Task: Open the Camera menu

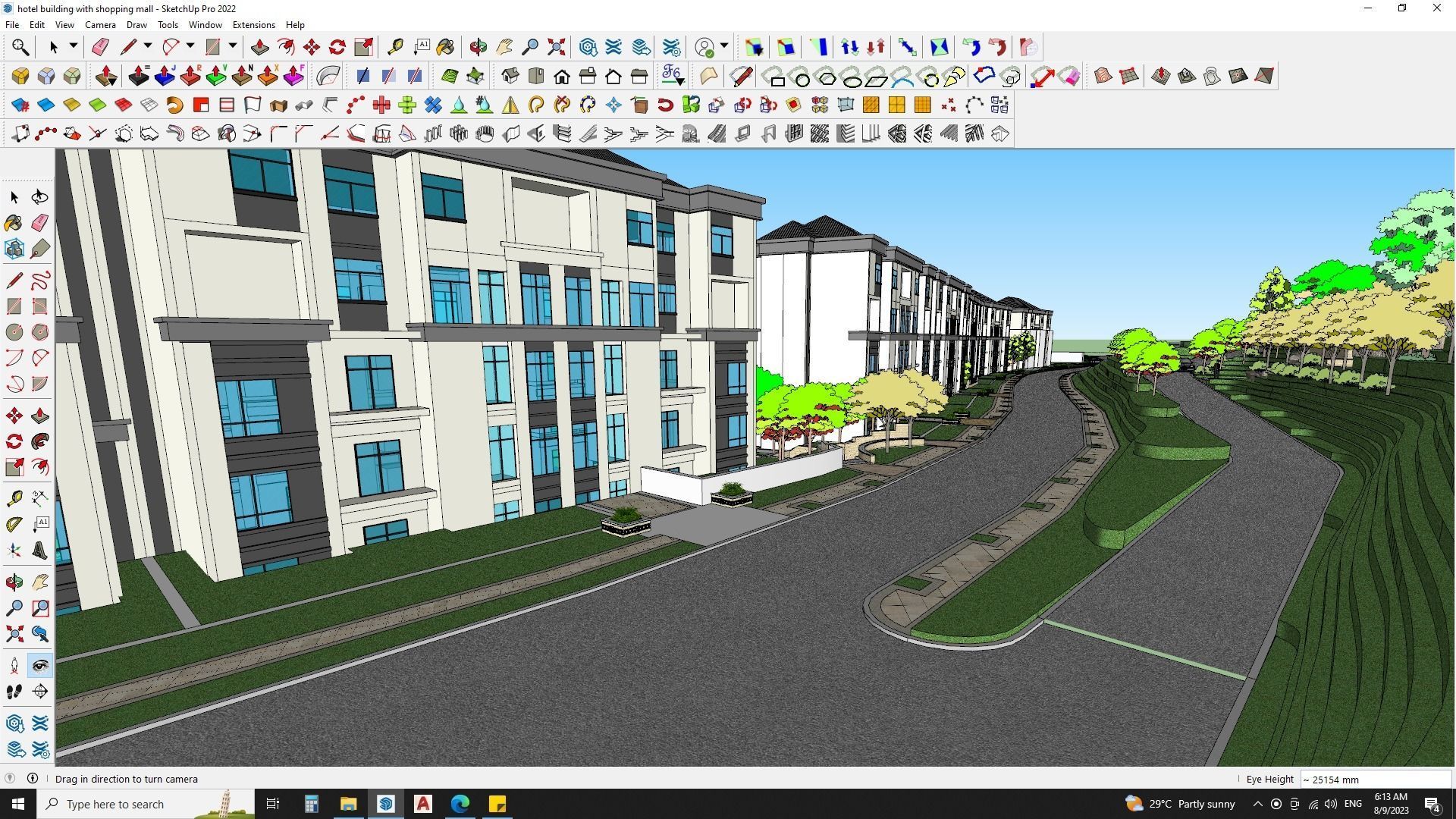Action: (100, 25)
